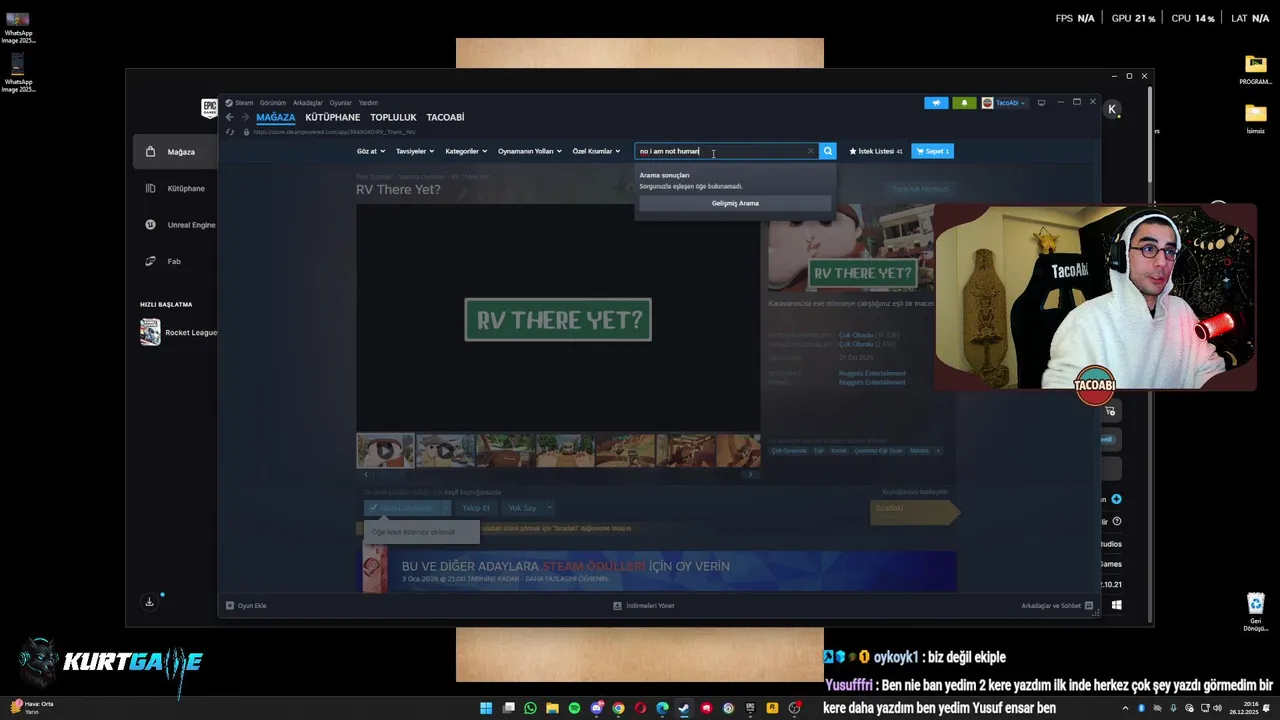
Task: Open the Görünüm menu
Action: click(x=273, y=102)
